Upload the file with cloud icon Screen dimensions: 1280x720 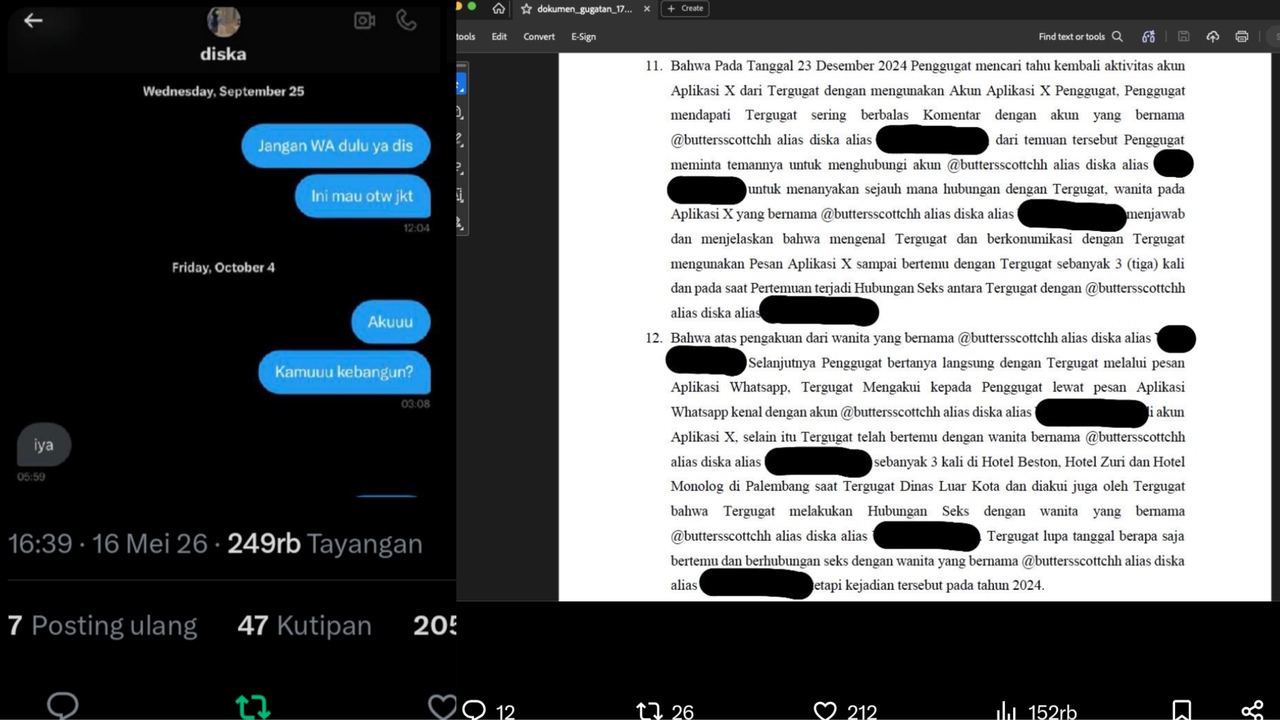1213,36
